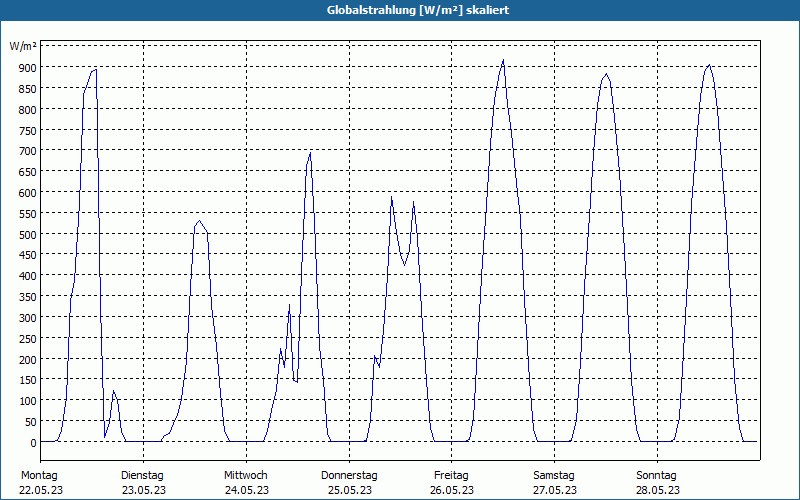
Task: Click the 23.05.23 date label
Action: 144,490
